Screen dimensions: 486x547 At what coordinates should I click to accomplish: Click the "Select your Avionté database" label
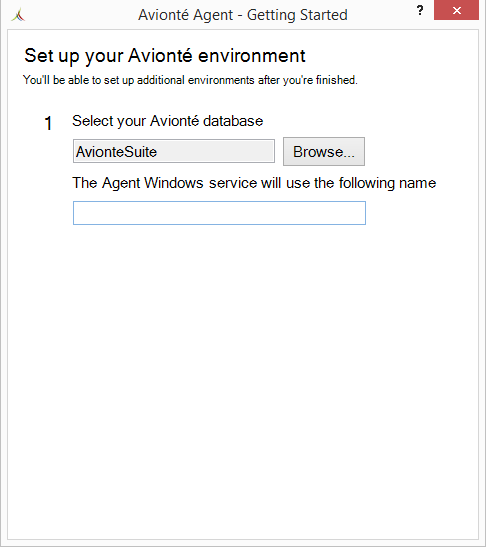coord(167,121)
